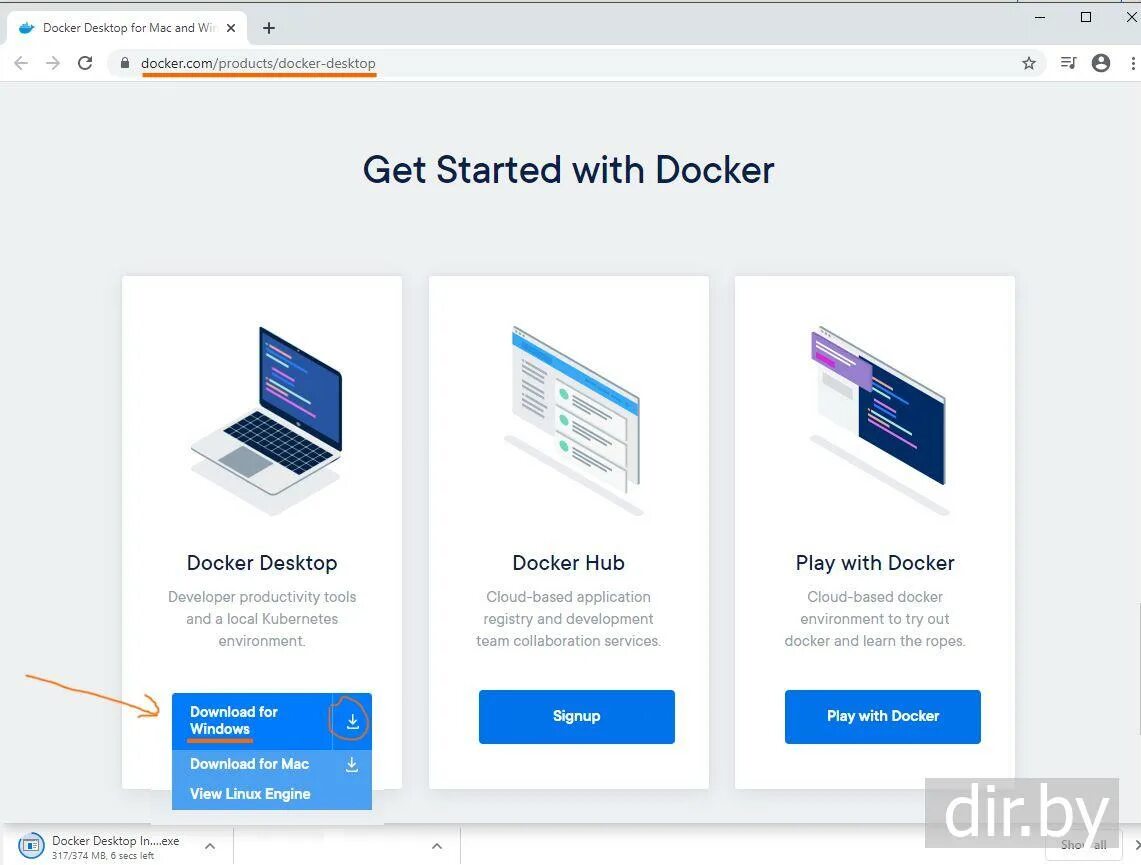Image resolution: width=1141 pixels, height=865 pixels.
Task: Open the user profile avatar icon
Action: coord(1101,63)
